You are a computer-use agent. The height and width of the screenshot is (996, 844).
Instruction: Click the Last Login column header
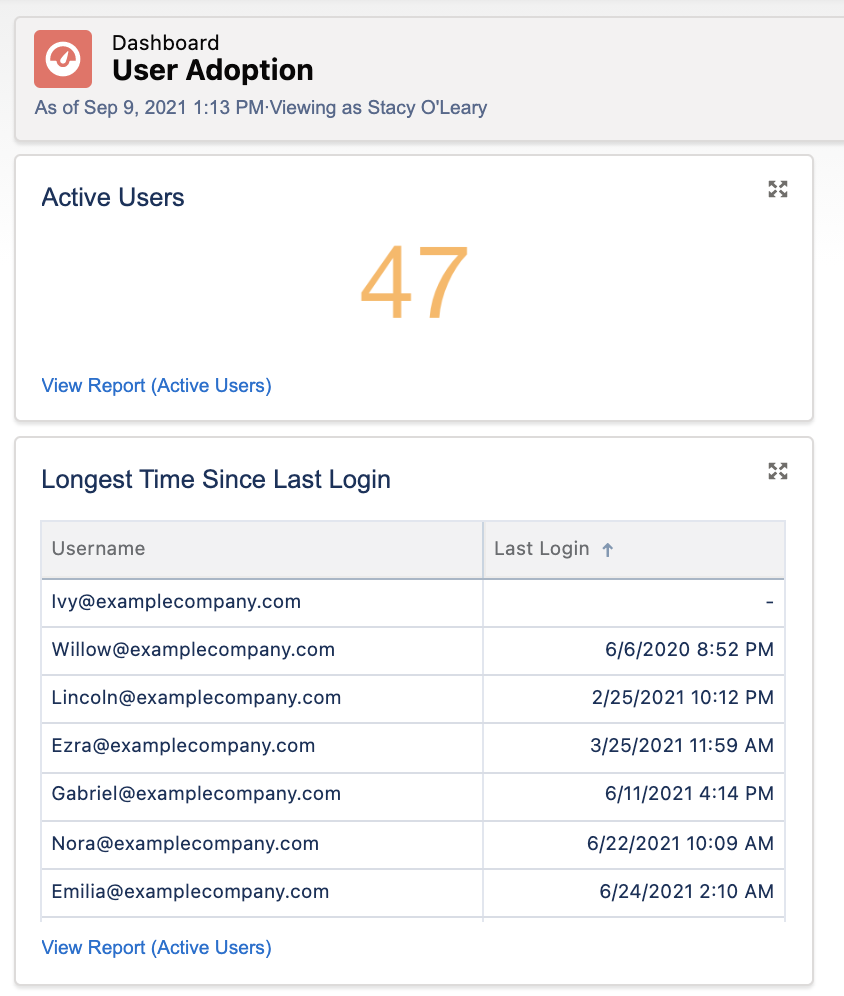[540, 548]
